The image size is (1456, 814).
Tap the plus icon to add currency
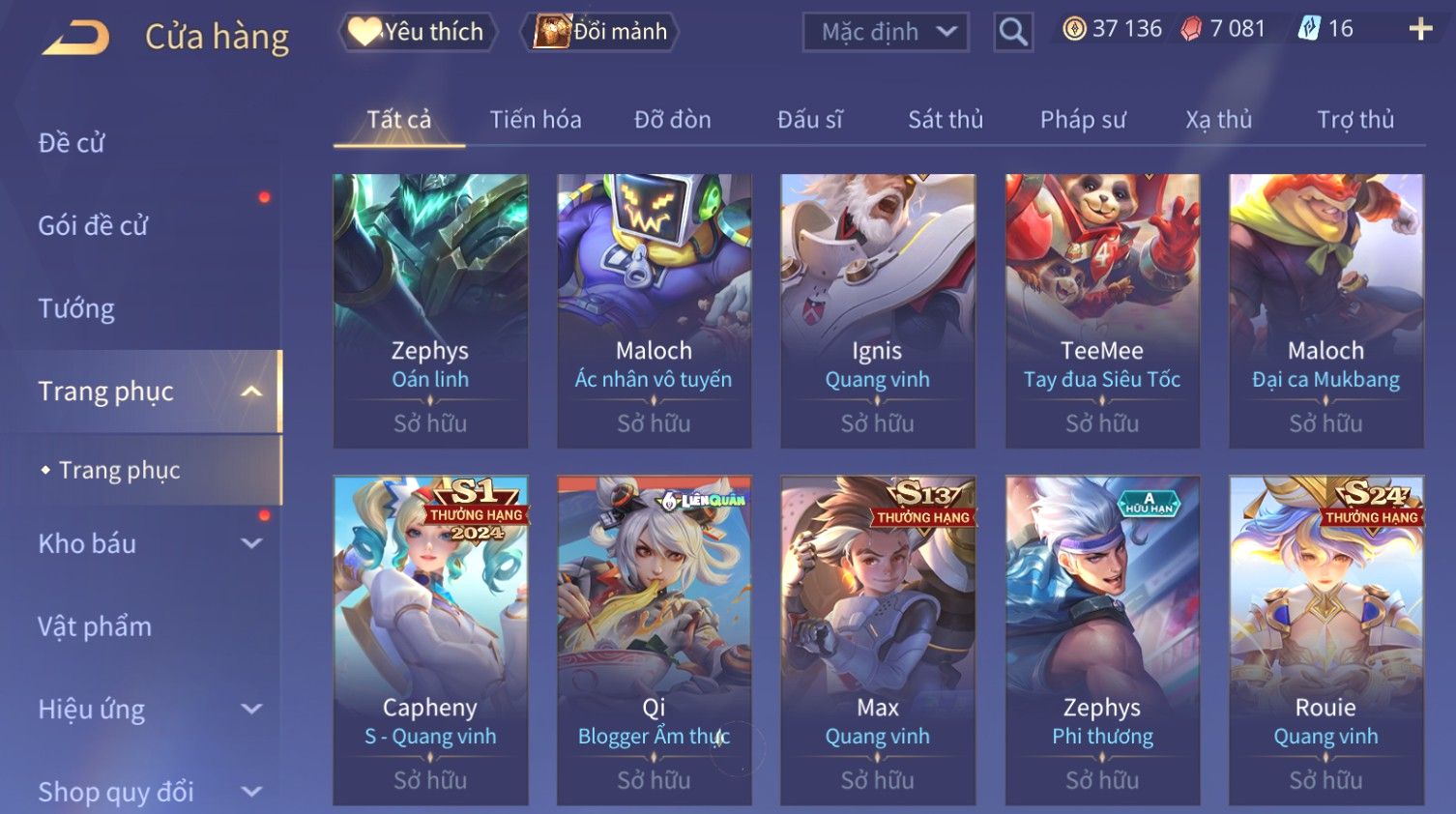1420,29
